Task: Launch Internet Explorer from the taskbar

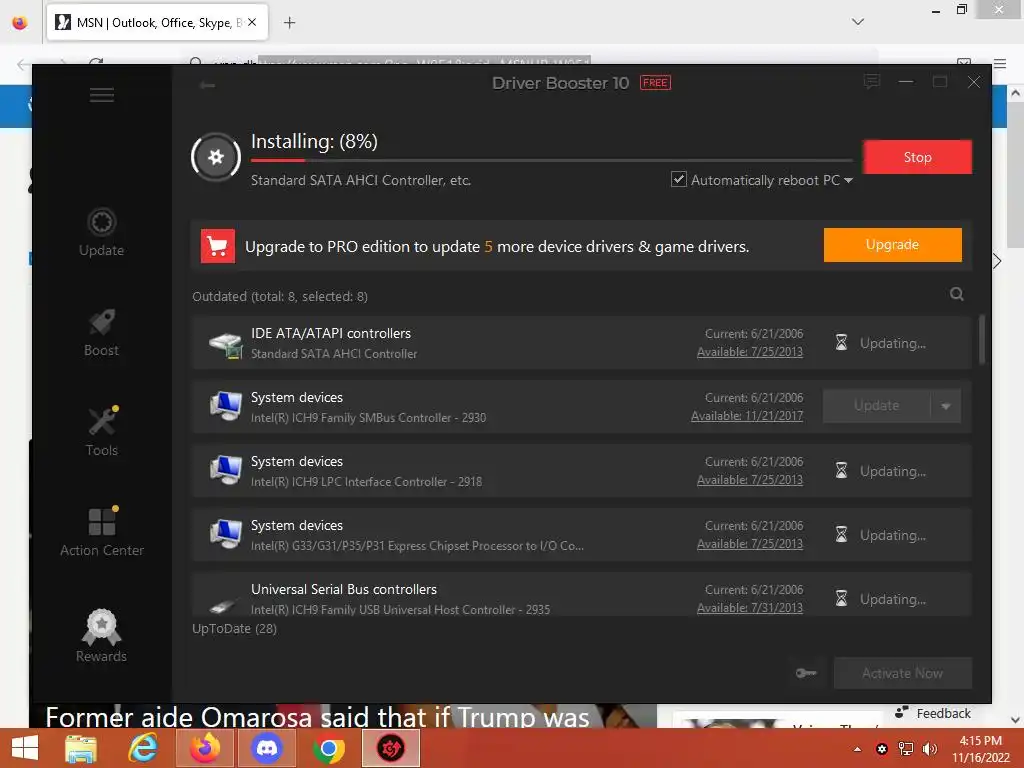Action: [143, 748]
